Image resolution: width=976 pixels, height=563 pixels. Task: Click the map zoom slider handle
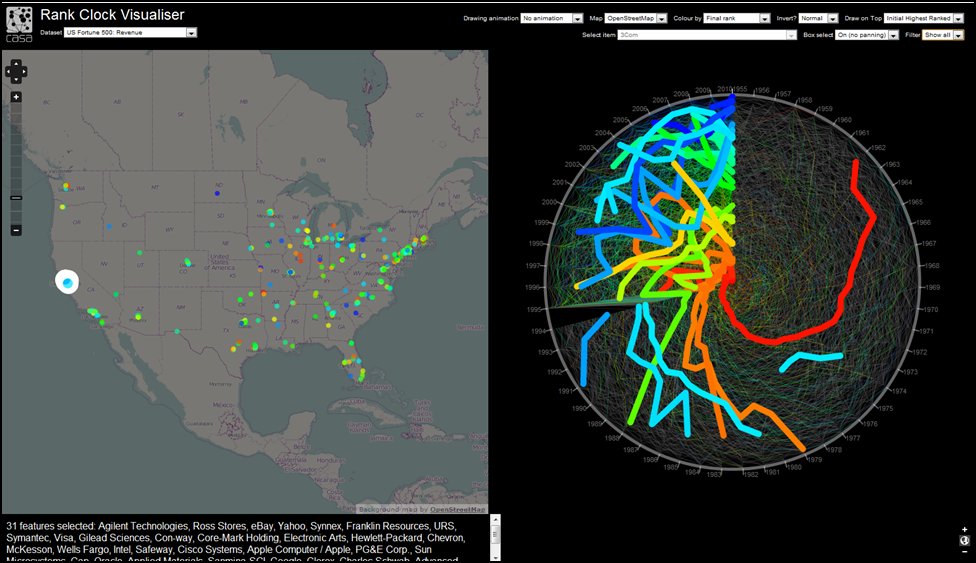16,198
